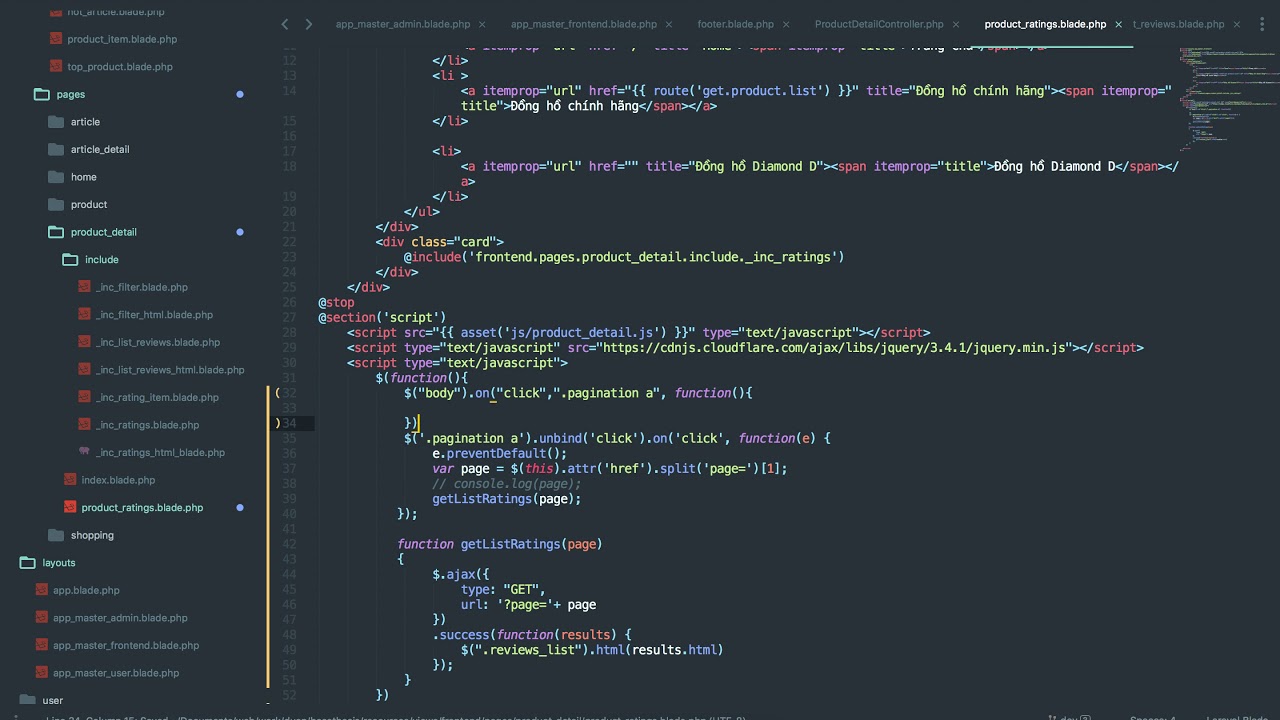Close the app_master_admin.blade.php tab
The height and width of the screenshot is (720, 1280).
tap(482, 24)
